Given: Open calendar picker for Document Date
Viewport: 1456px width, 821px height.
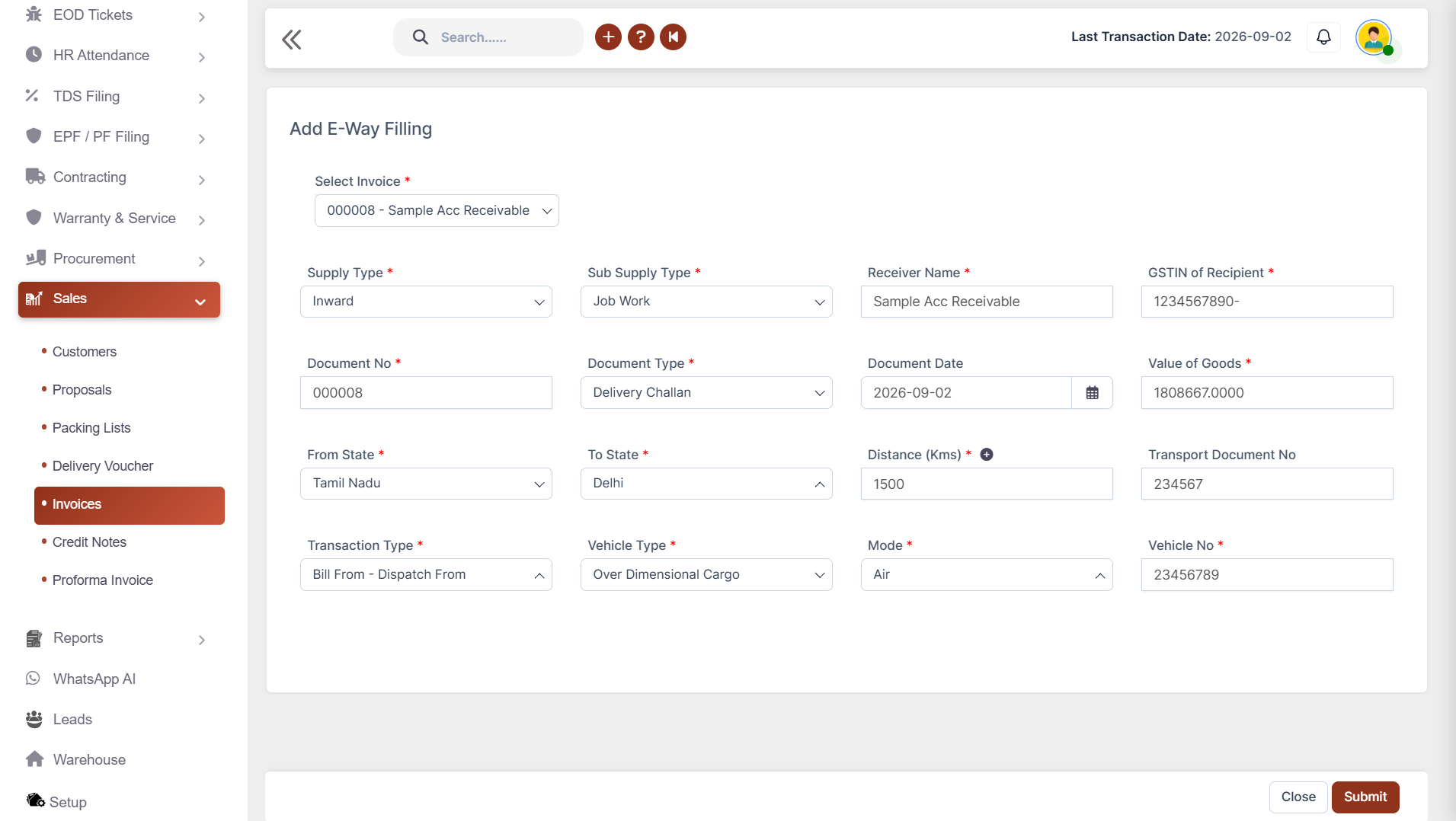Looking at the screenshot, I should [1092, 393].
